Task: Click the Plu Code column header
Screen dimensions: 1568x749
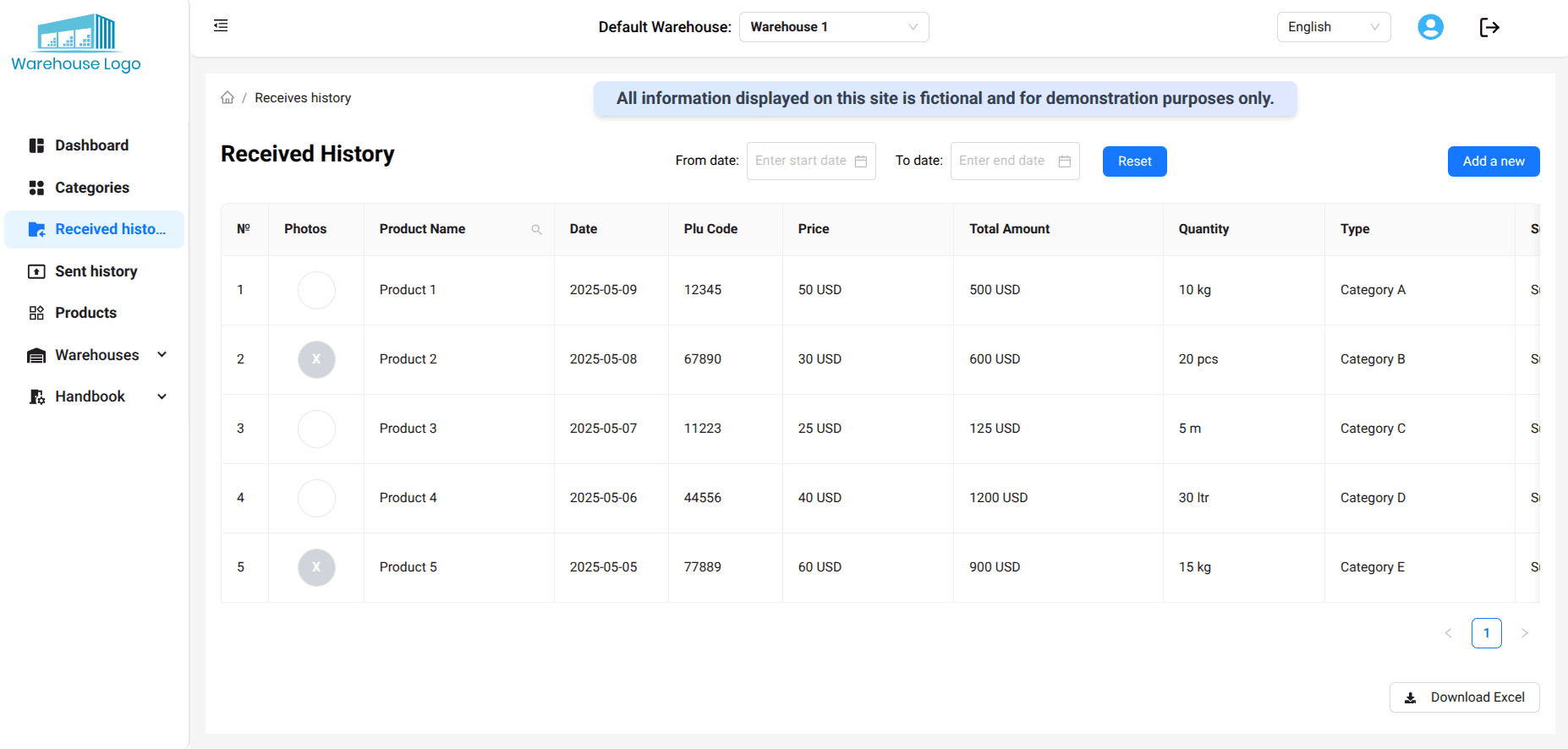Action: pos(726,229)
